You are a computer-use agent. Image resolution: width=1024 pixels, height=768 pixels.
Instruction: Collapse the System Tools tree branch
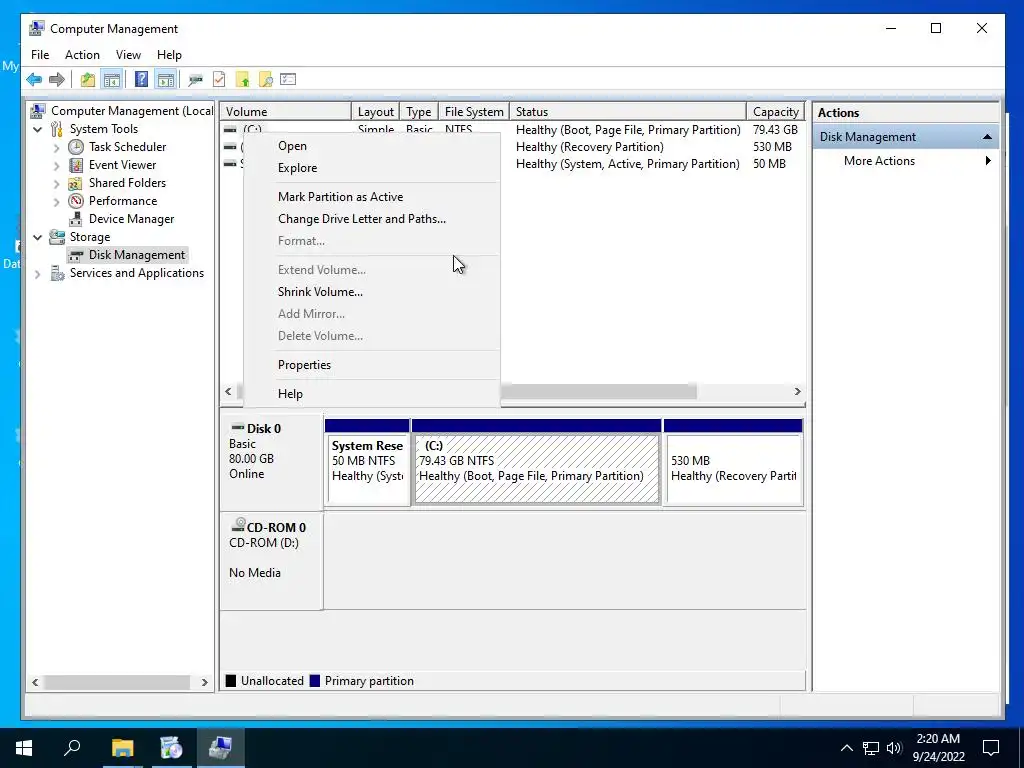[38, 129]
